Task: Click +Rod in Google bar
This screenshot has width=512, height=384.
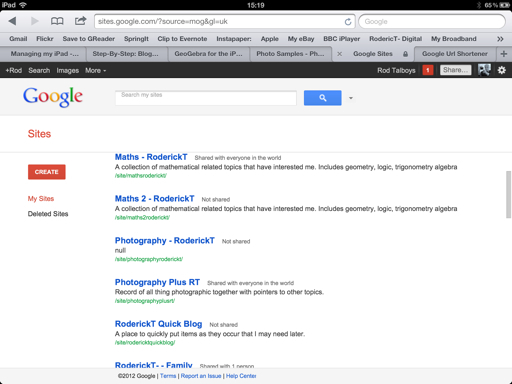Action: (x=14, y=71)
